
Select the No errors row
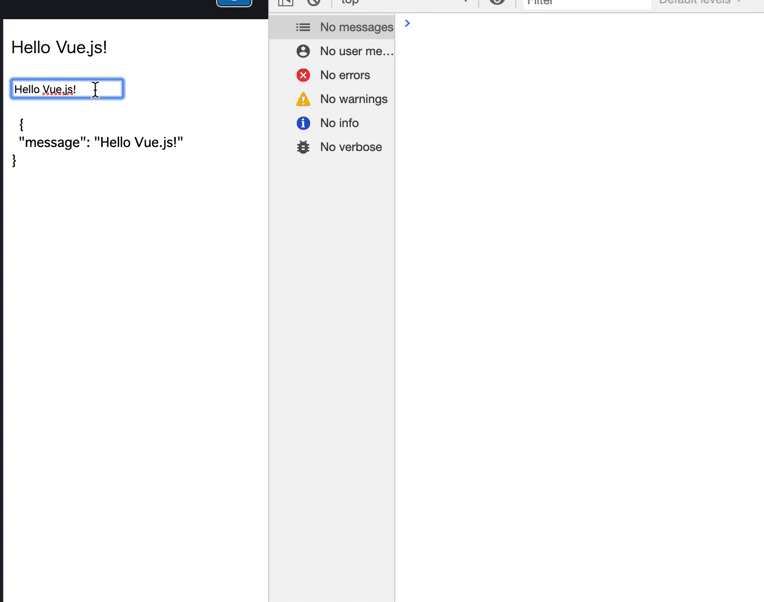pos(332,75)
